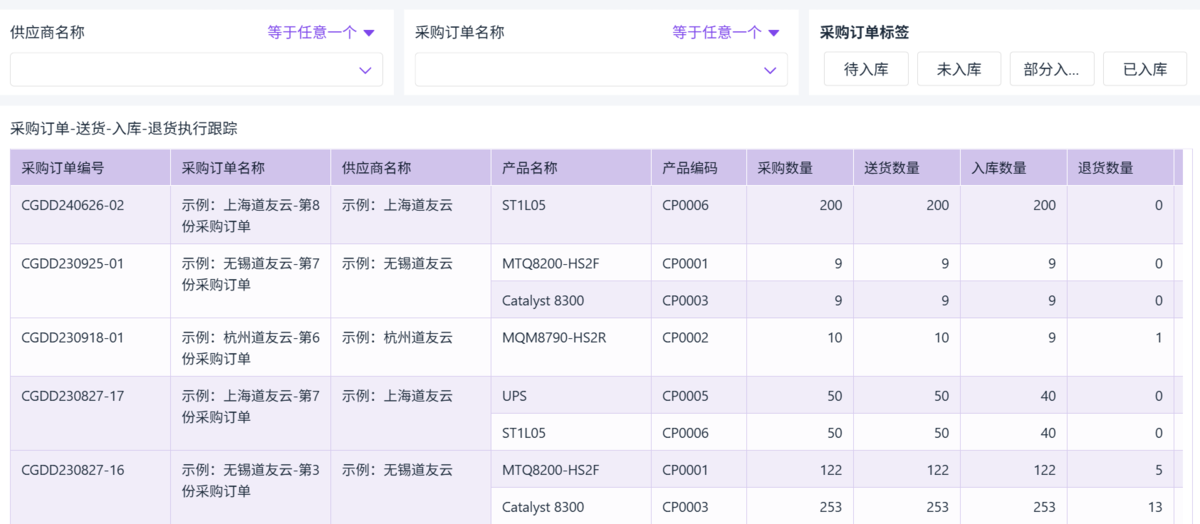The height and width of the screenshot is (524, 1200).
Task: Click order name 示例：上海道友云-第8份采购订单
Action: [251, 215]
